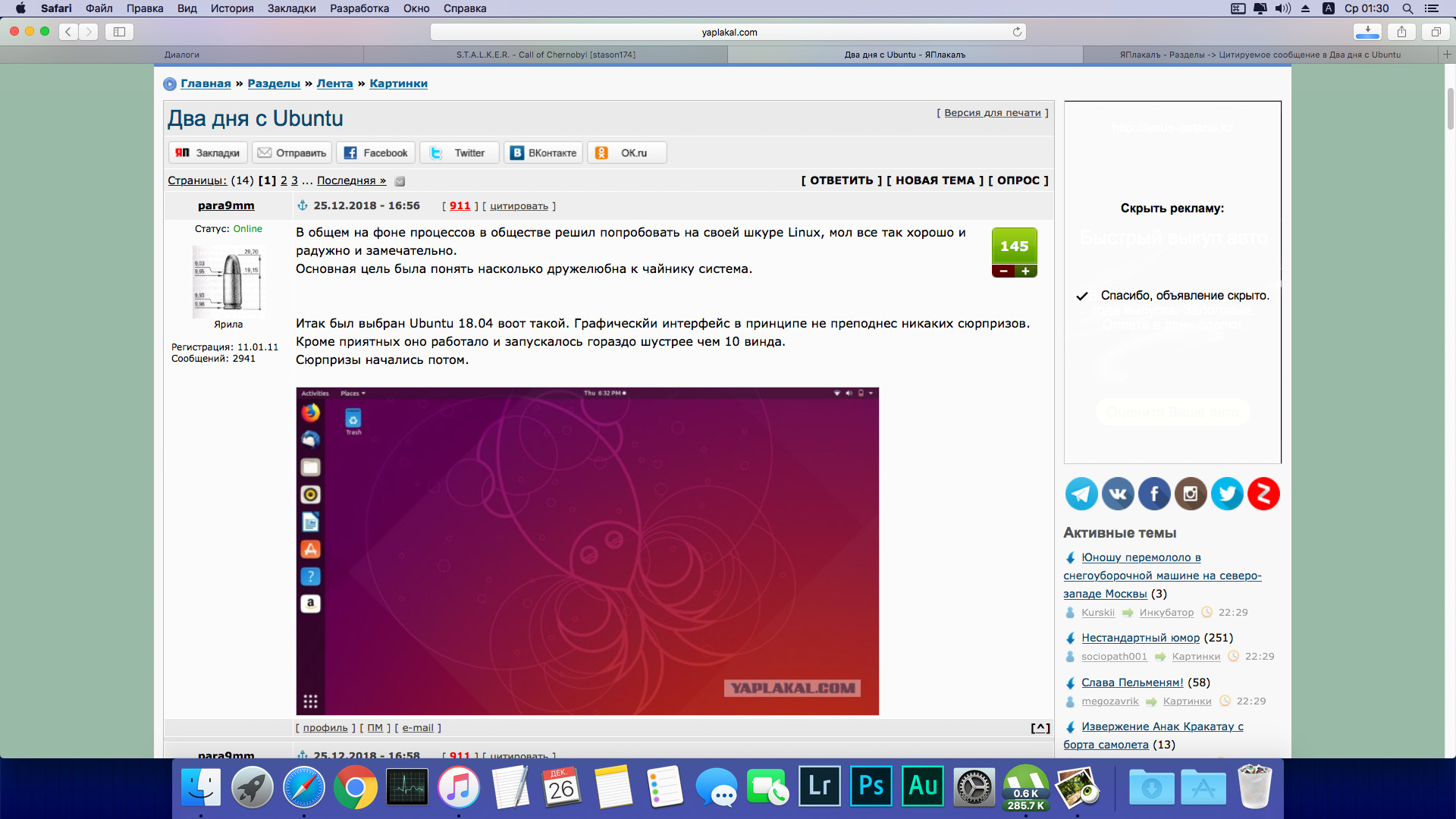Launch Google Chrome from the Dock
Image resolution: width=1456 pixels, height=819 pixels.
pyautogui.click(x=356, y=787)
